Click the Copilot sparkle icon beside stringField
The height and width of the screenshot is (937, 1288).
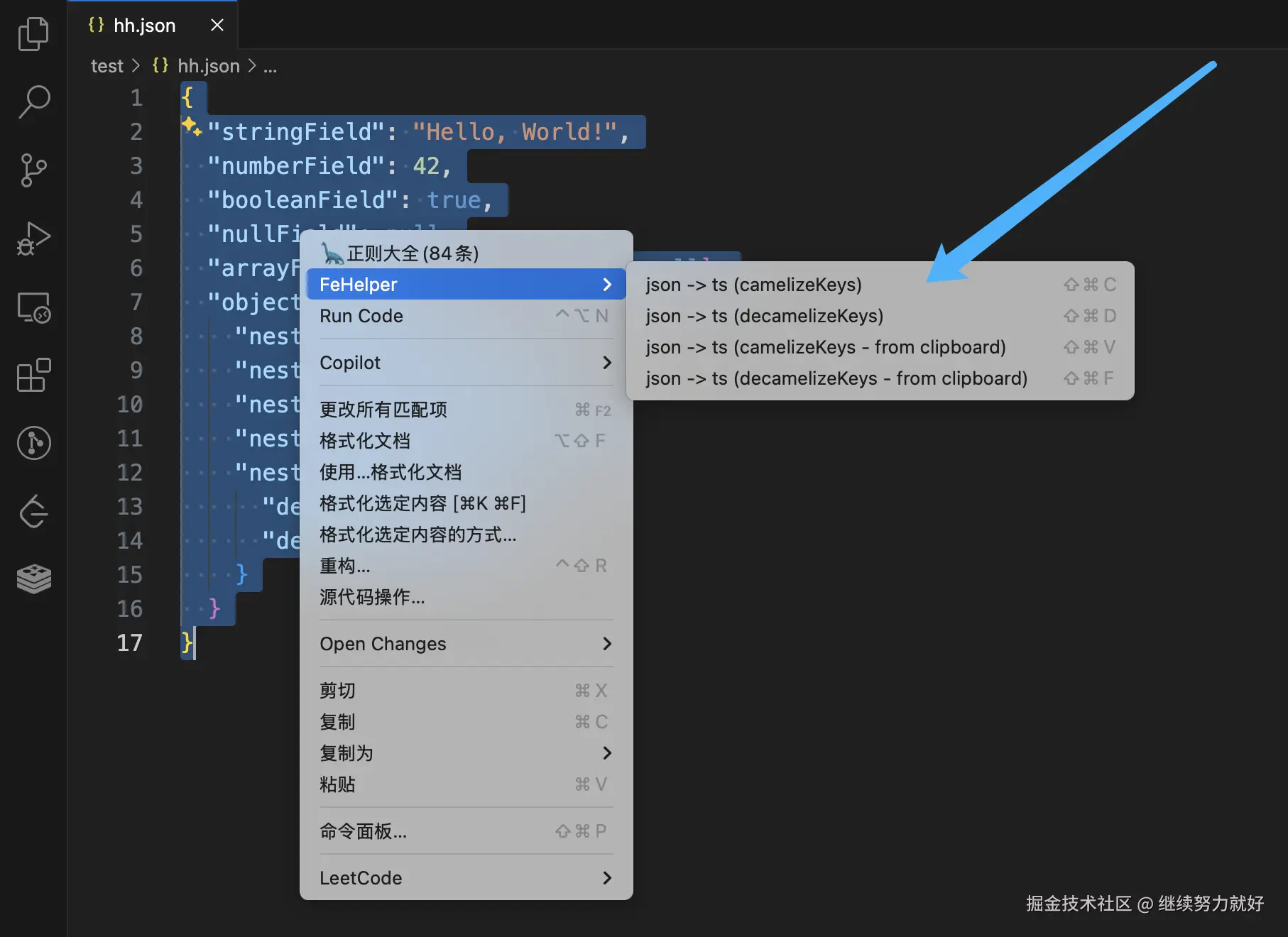pos(190,128)
